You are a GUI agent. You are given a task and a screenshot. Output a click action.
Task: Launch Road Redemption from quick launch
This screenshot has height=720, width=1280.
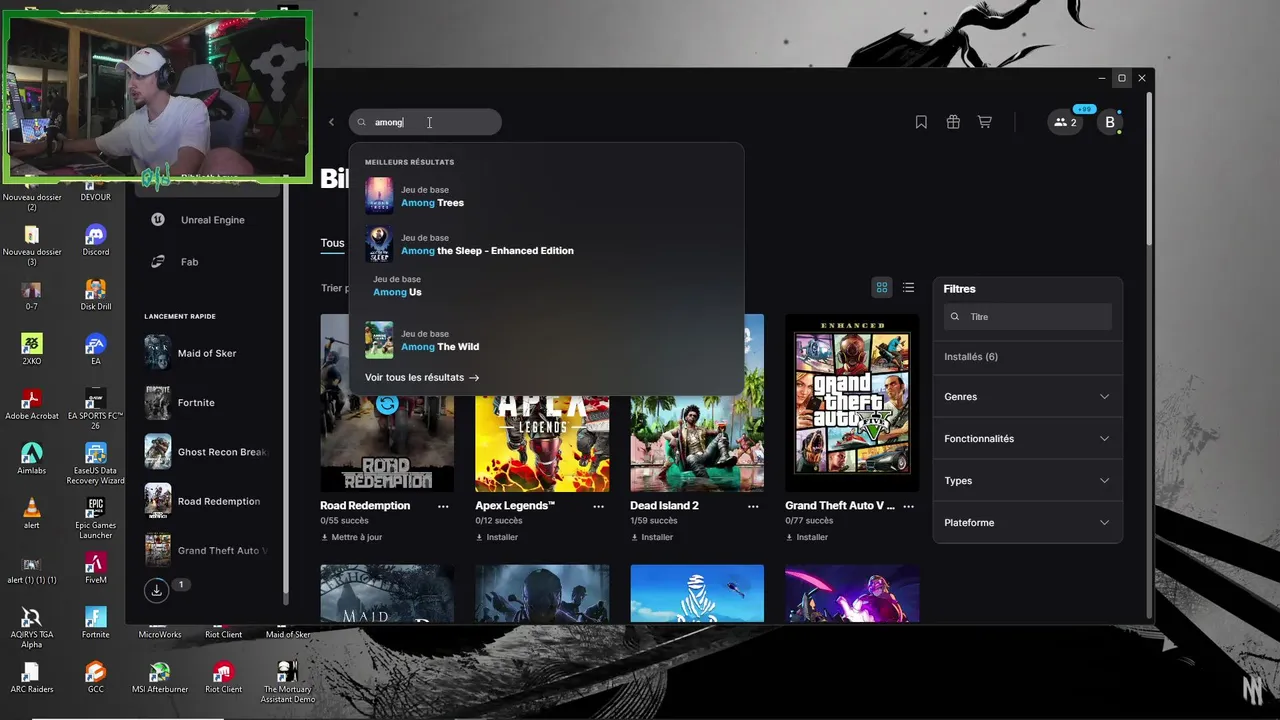click(206, 501)
